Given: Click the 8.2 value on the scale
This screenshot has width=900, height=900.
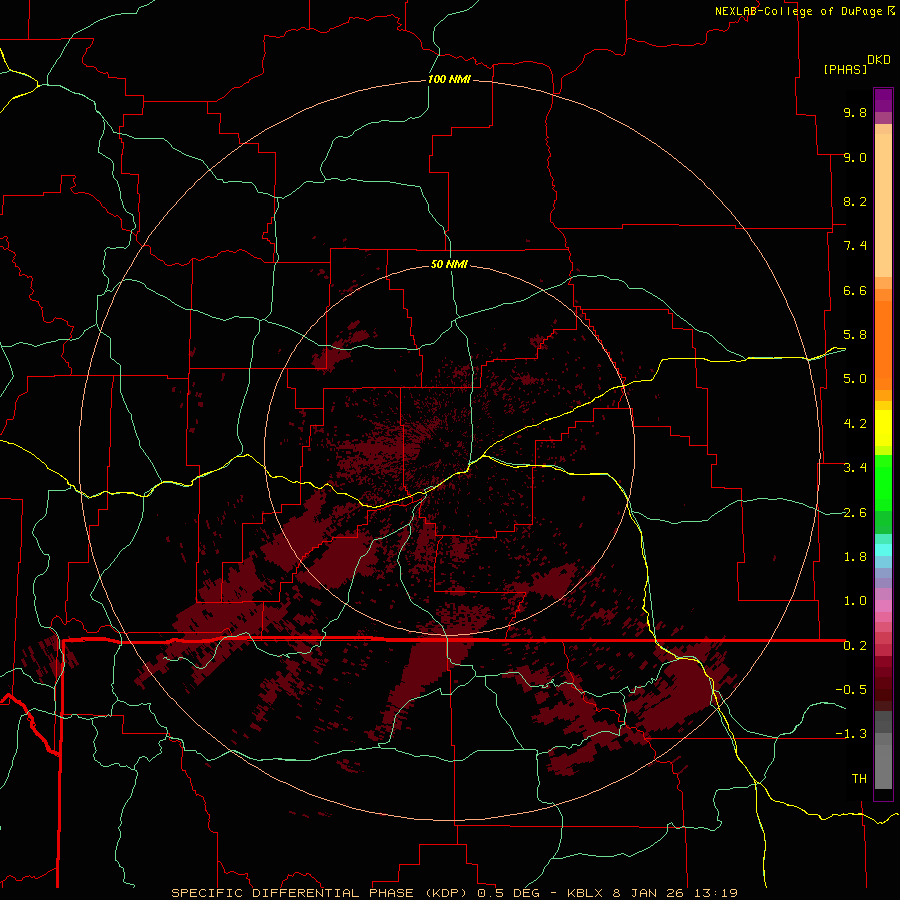Looking at the screenshot, I should coord(855,201).
